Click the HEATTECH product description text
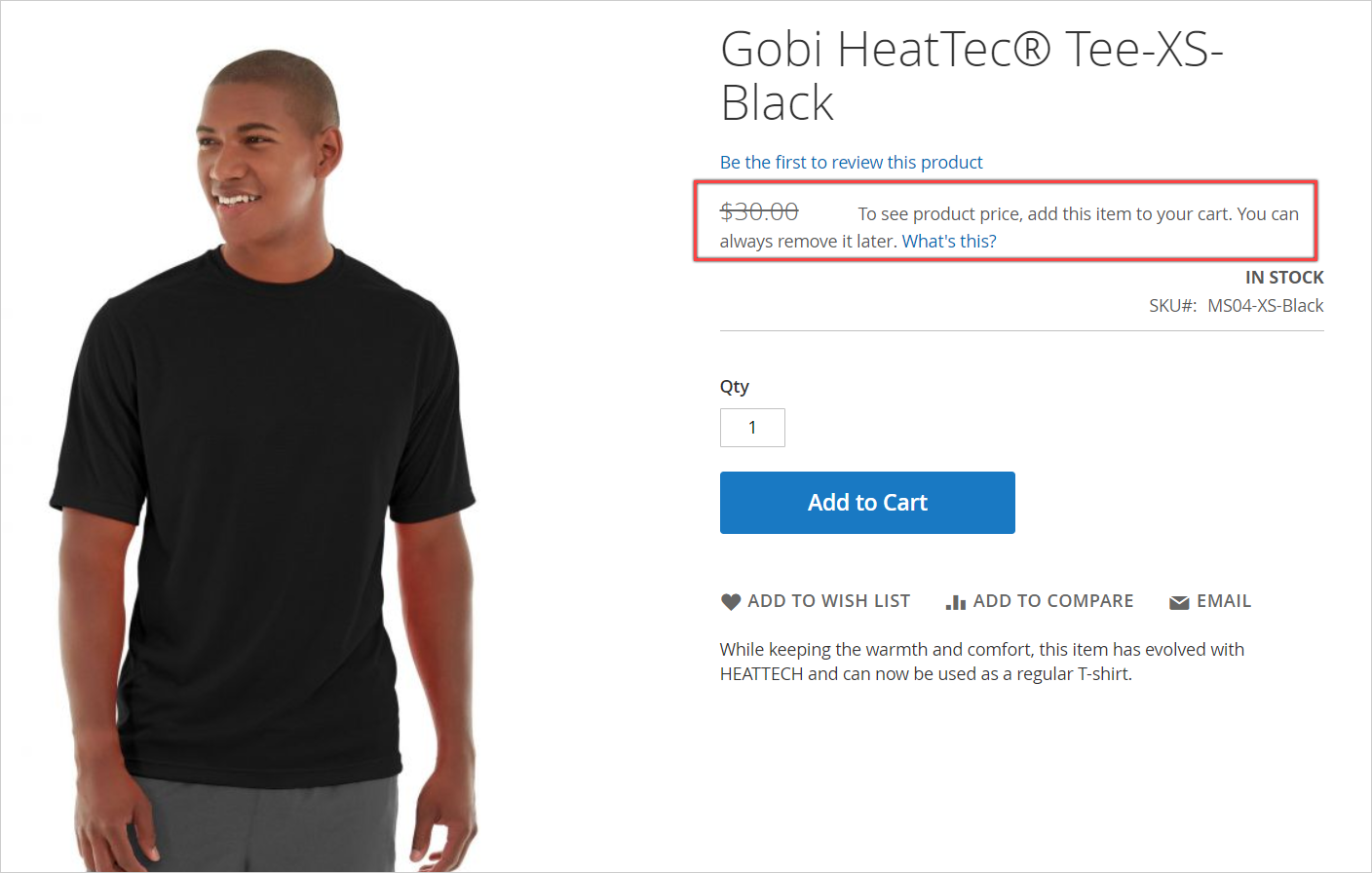Screen dimensions: 1372x873 point(981,662)
